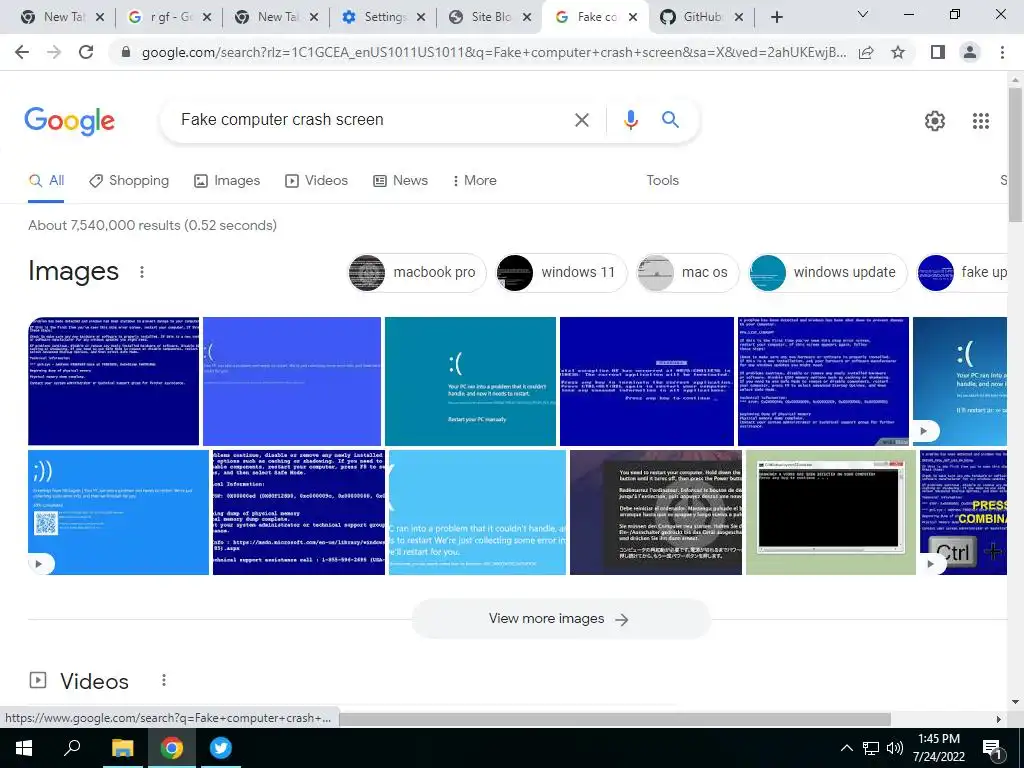1024x768 pixels.
Task: Clear the search box with X
Action: (581, 120)
